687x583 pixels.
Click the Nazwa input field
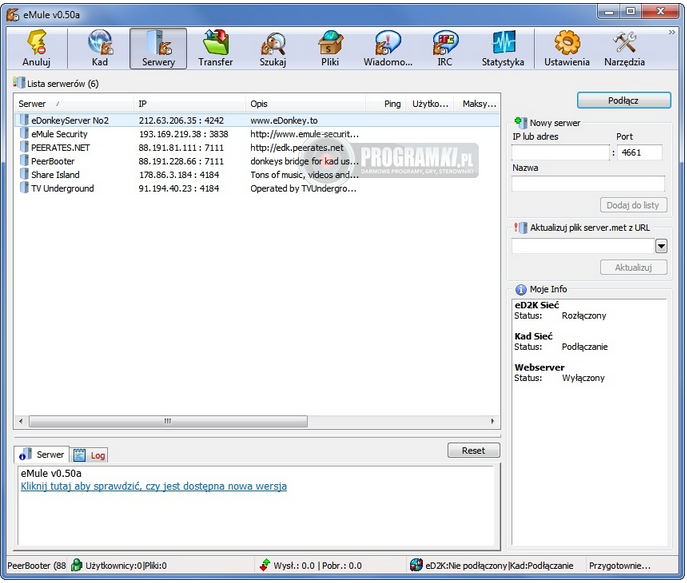tap(588, 184)
